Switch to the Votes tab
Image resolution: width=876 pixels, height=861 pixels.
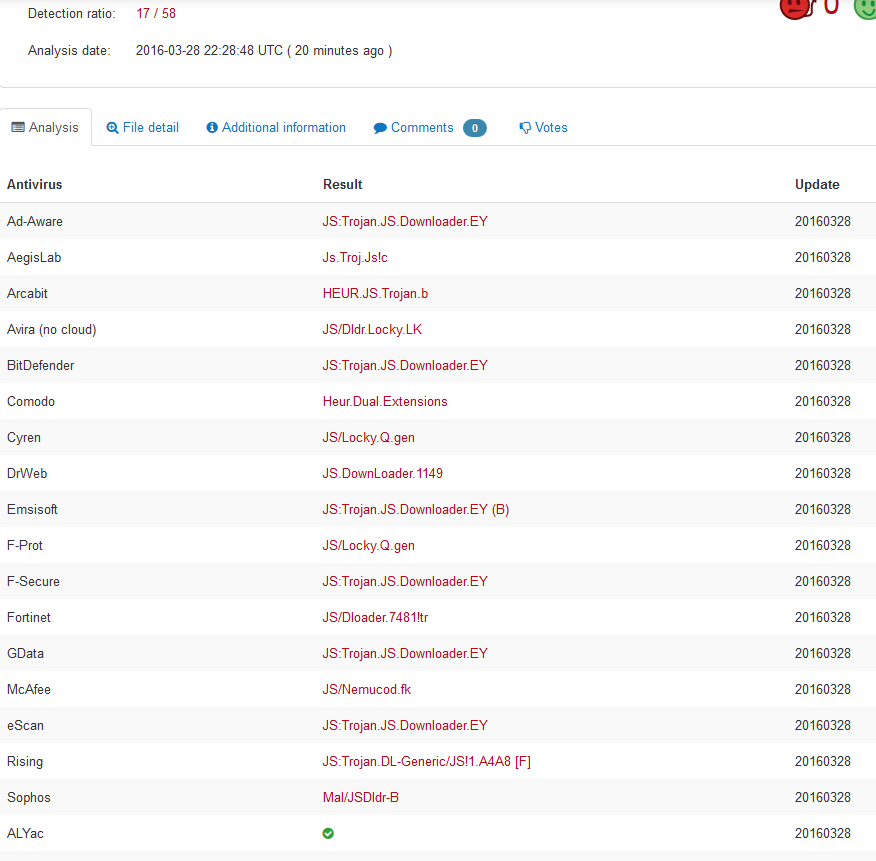pos(543,127)
